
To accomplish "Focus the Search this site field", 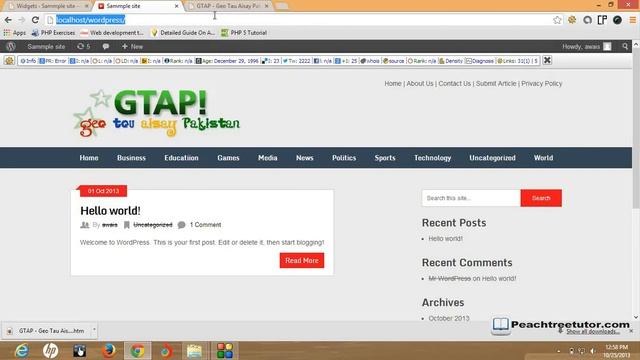I will pyautogui.click(x=471, y=198).
